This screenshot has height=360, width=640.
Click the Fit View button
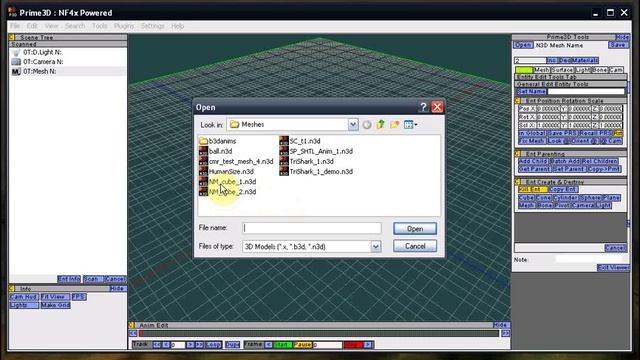(55, 297)
